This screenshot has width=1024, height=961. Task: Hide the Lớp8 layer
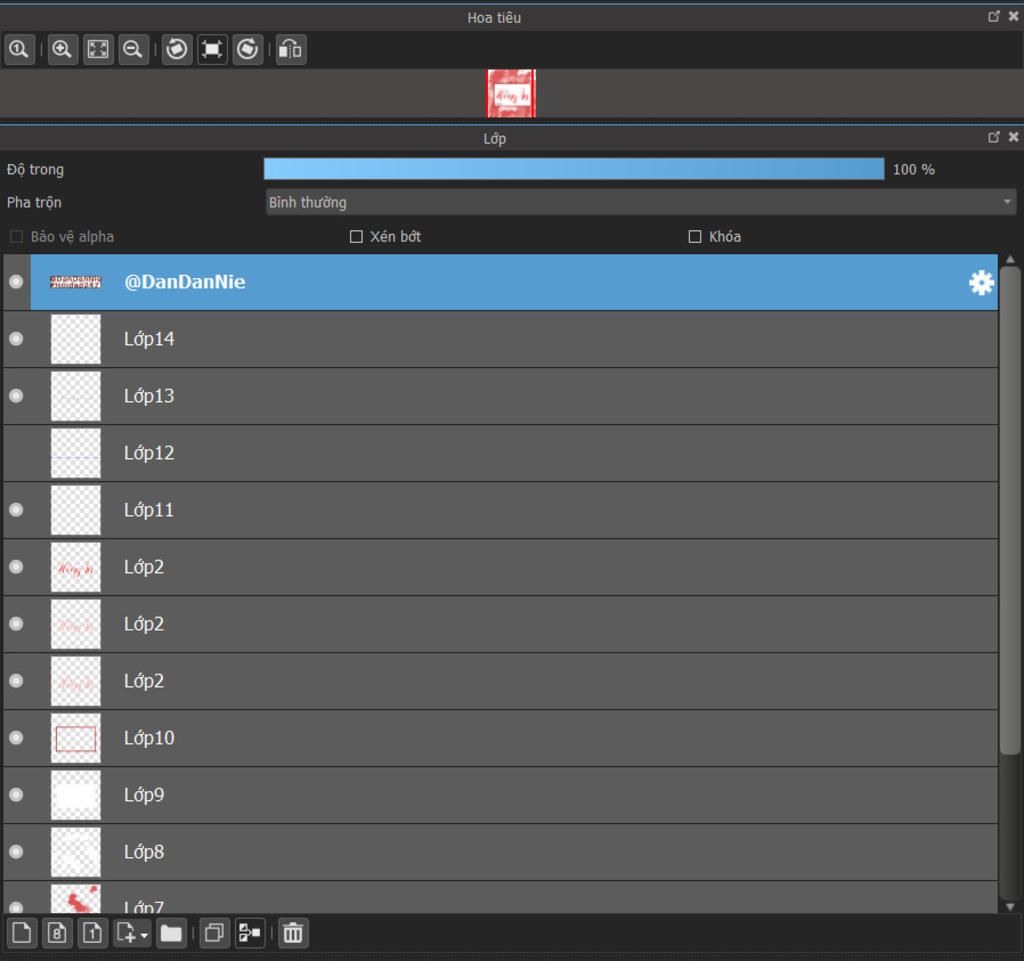(x=16, y=852)
